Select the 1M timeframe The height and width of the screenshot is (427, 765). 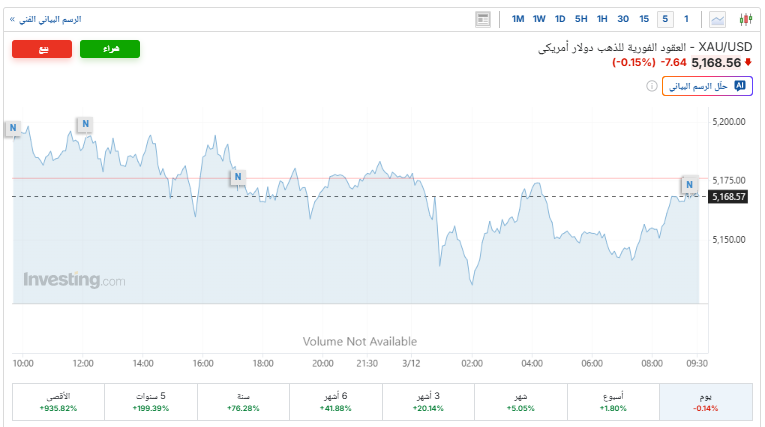518,19
